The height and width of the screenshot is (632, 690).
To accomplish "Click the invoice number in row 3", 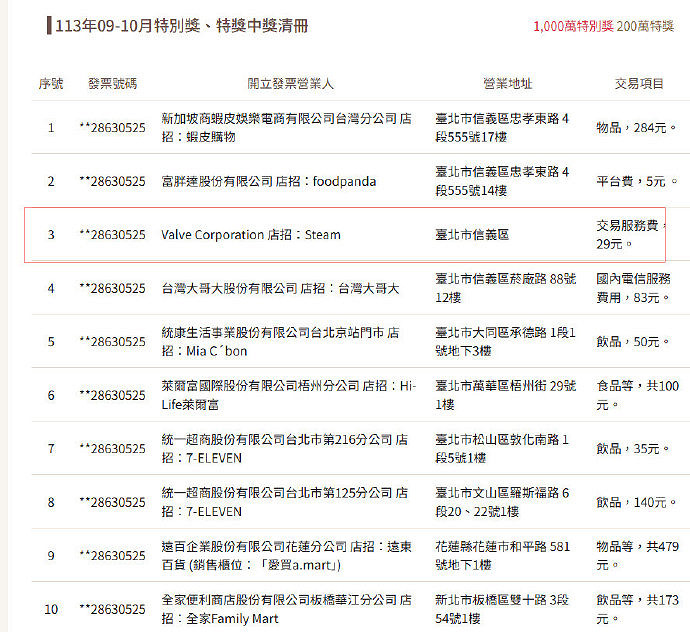I will tap(113, 235).
